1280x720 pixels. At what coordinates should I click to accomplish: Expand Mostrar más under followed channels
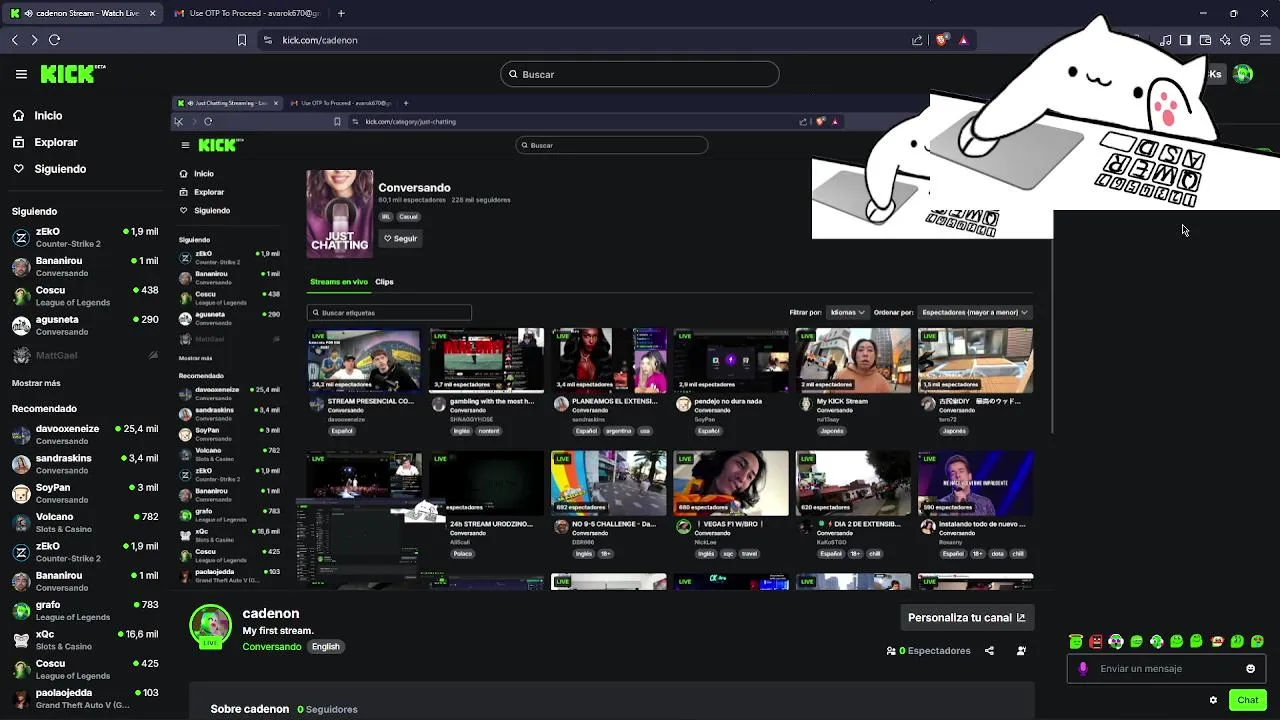point(36,383)
